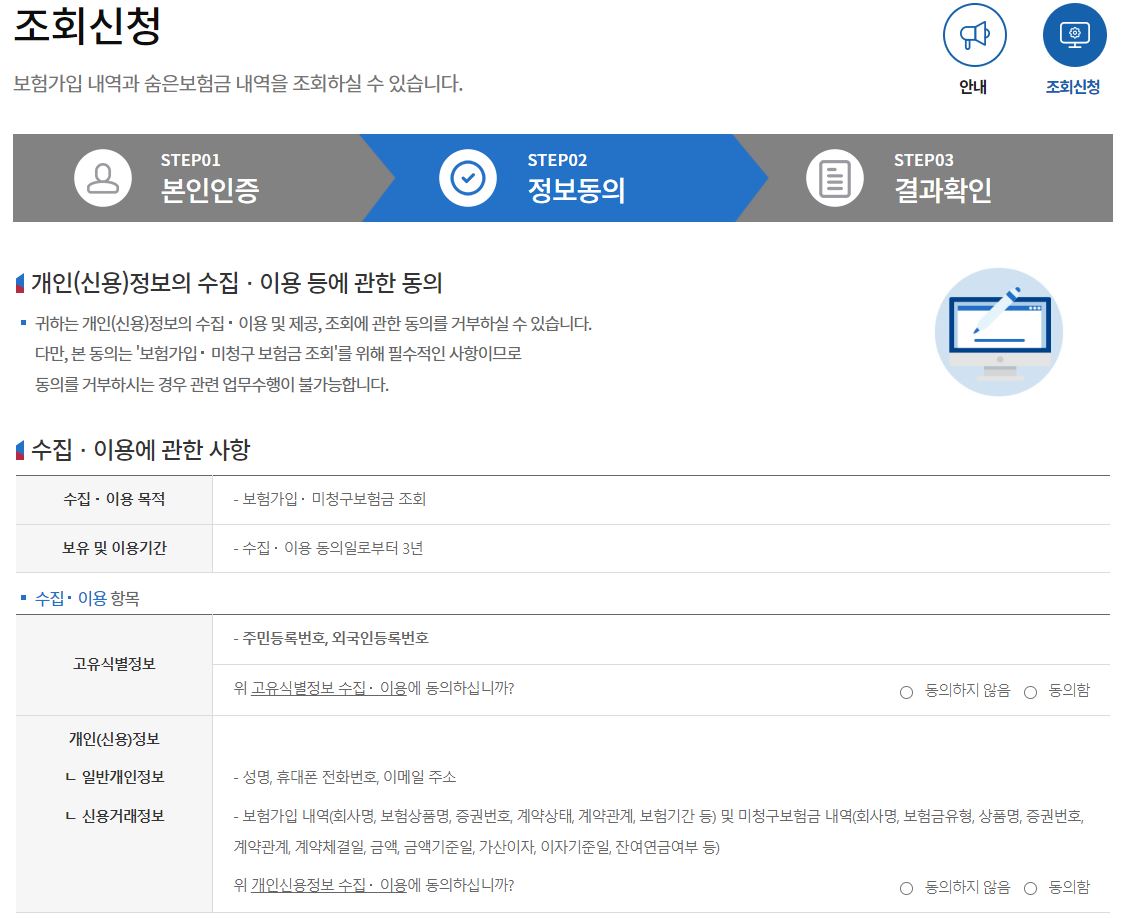Select 동의하지 않음 for 개인신용정보 consent
The image size is (1124, 918).
pyautogui.click(x=906, y=886)
